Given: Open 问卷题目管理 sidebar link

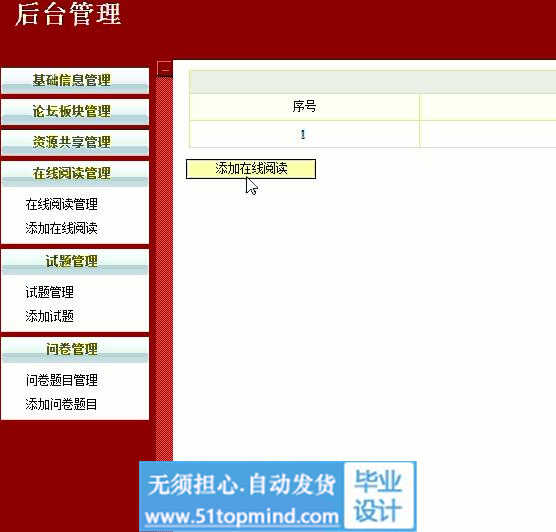Looking at the screenshot, I should tap(61, 380).
